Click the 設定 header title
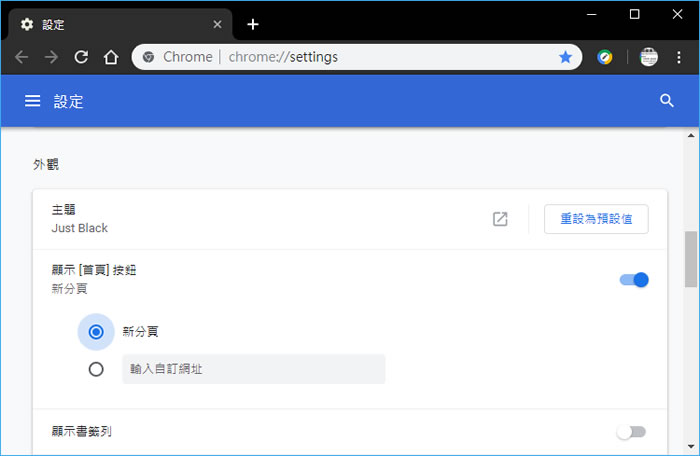This screenshot has height=456, width=700. [68, 101]
